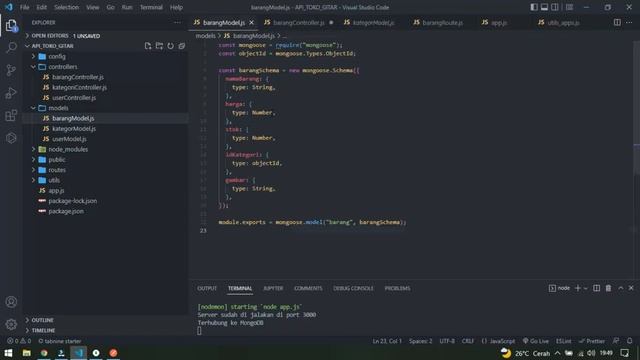Close the terminal panel
Viewport: 640px width, 360px height.
click(631, 288)
